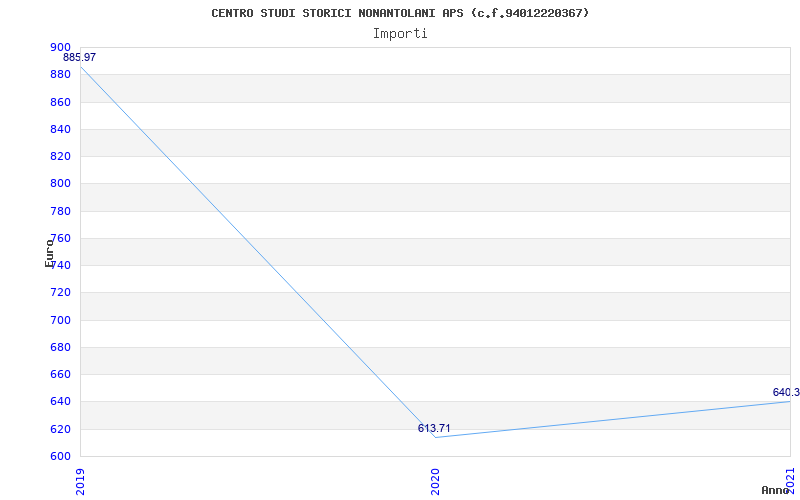This screenshot has height=500, width=800.
Task: Click the 860 y-axis tick label
Action: pyautogui.click(x=60, y=103)
